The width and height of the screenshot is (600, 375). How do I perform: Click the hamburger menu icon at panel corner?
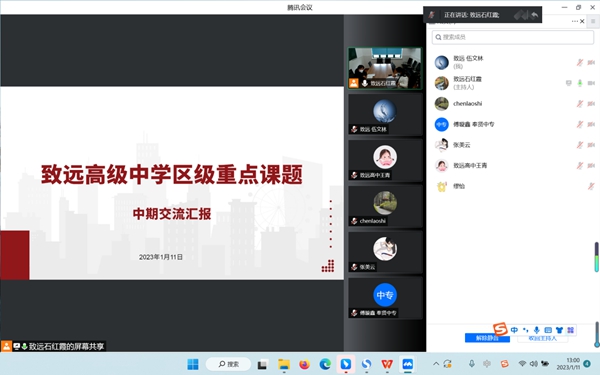(x=593, y=21)
